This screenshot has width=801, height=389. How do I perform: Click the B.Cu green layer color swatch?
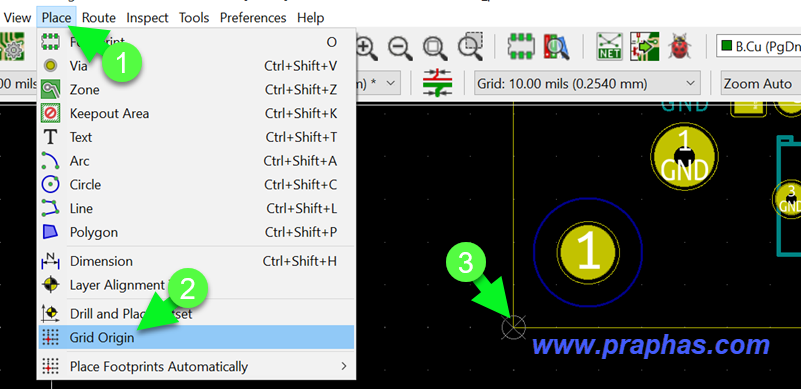pyautogui.click(x=726, y=47)
